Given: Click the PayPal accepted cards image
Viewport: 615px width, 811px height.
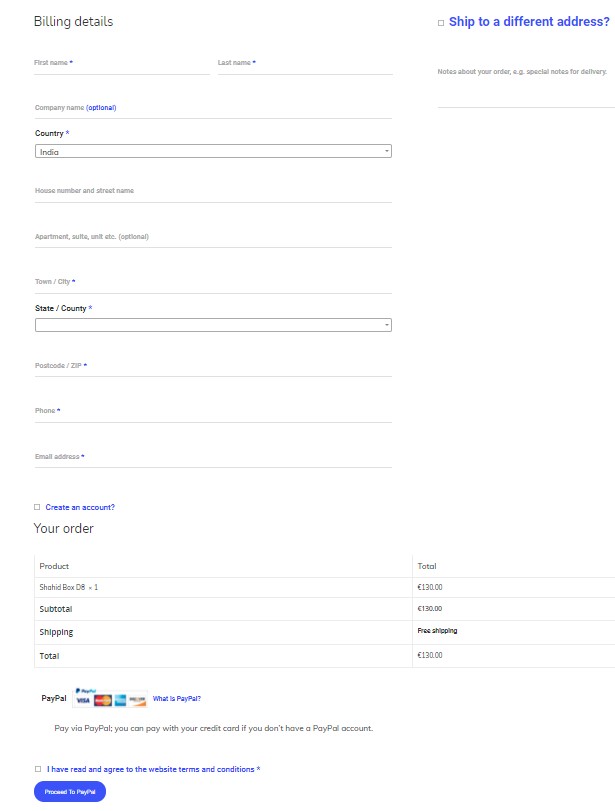Looking at the screenshot, I should coord(110,698).
